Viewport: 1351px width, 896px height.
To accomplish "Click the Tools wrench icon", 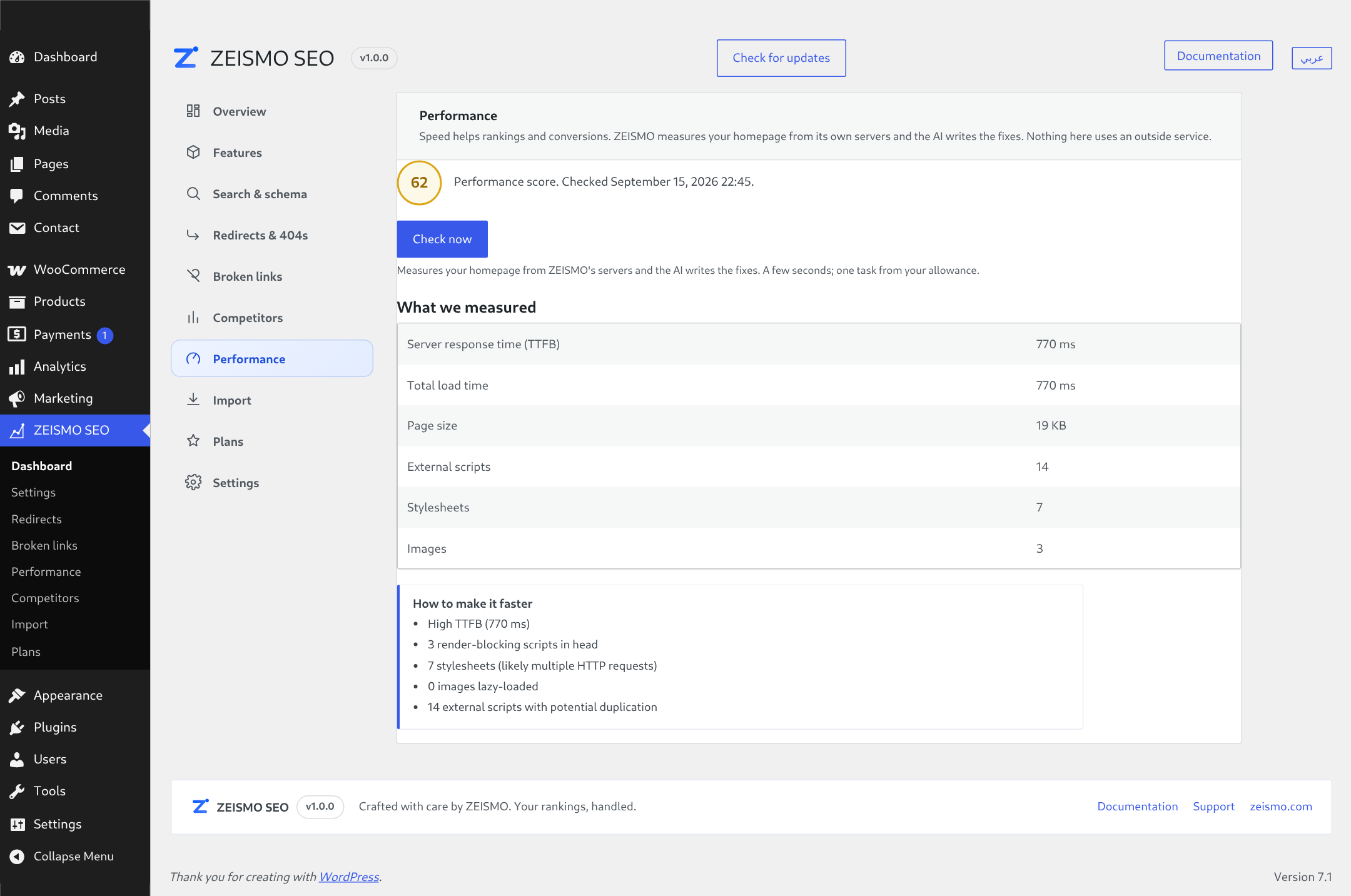I will pos(17,791).
